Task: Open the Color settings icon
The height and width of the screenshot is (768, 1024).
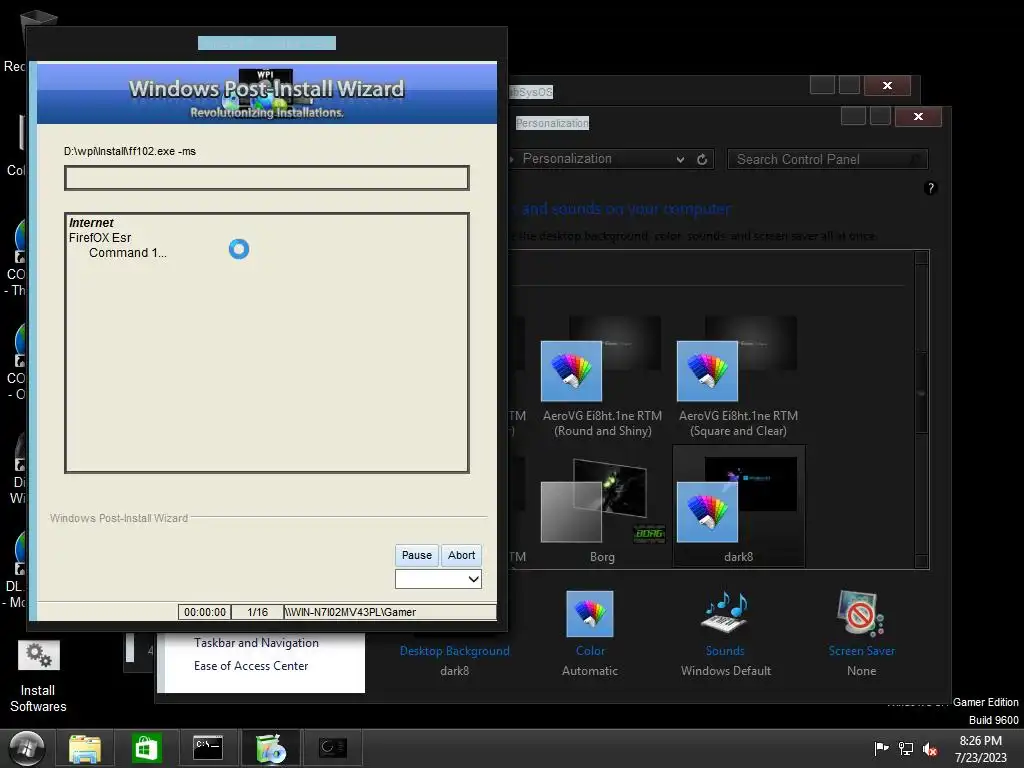Action: [590, 614]
